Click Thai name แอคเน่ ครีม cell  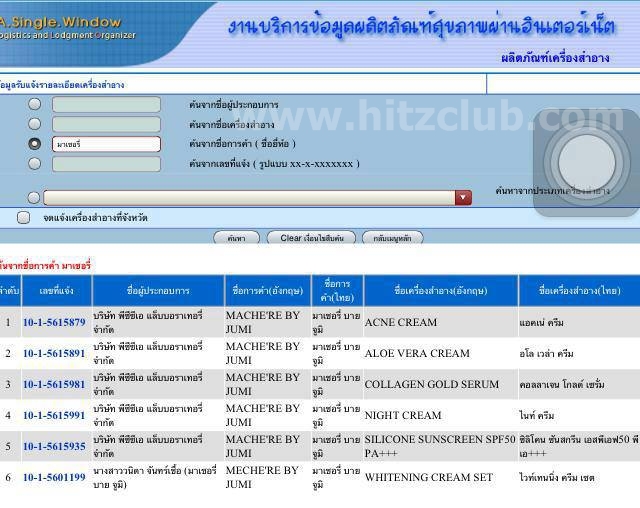click(x=579, y=322)
